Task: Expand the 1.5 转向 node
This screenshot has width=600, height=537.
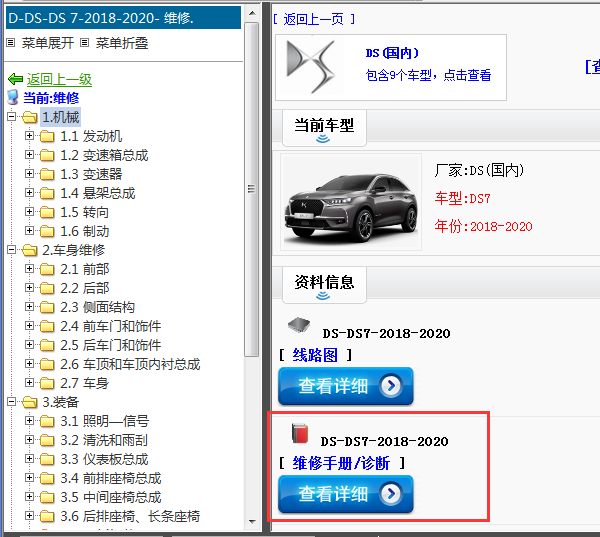Action: tap(29, 211)
